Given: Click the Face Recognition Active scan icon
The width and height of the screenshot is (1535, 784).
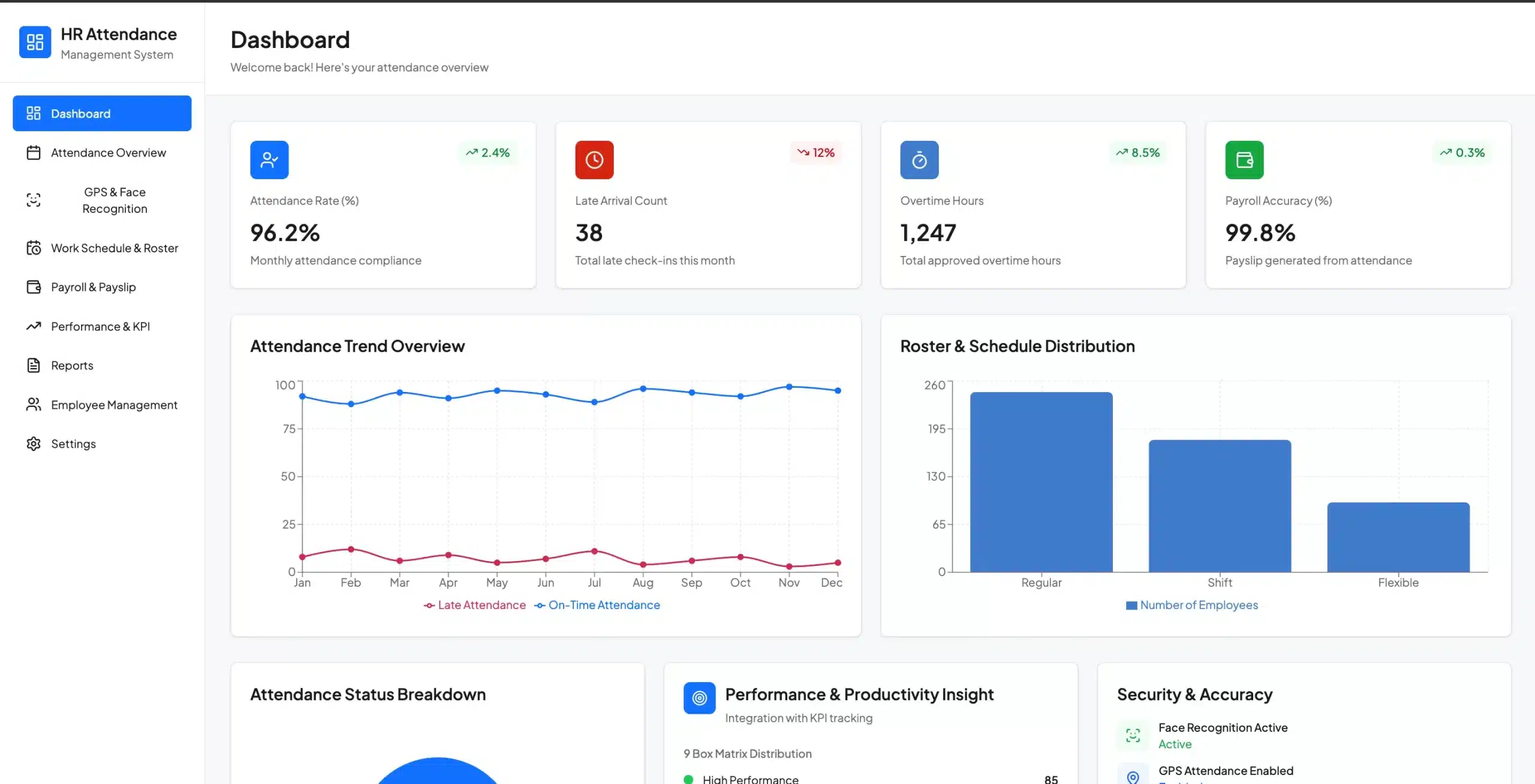Looking at the screenshot, I should [x=1133, y=735].
